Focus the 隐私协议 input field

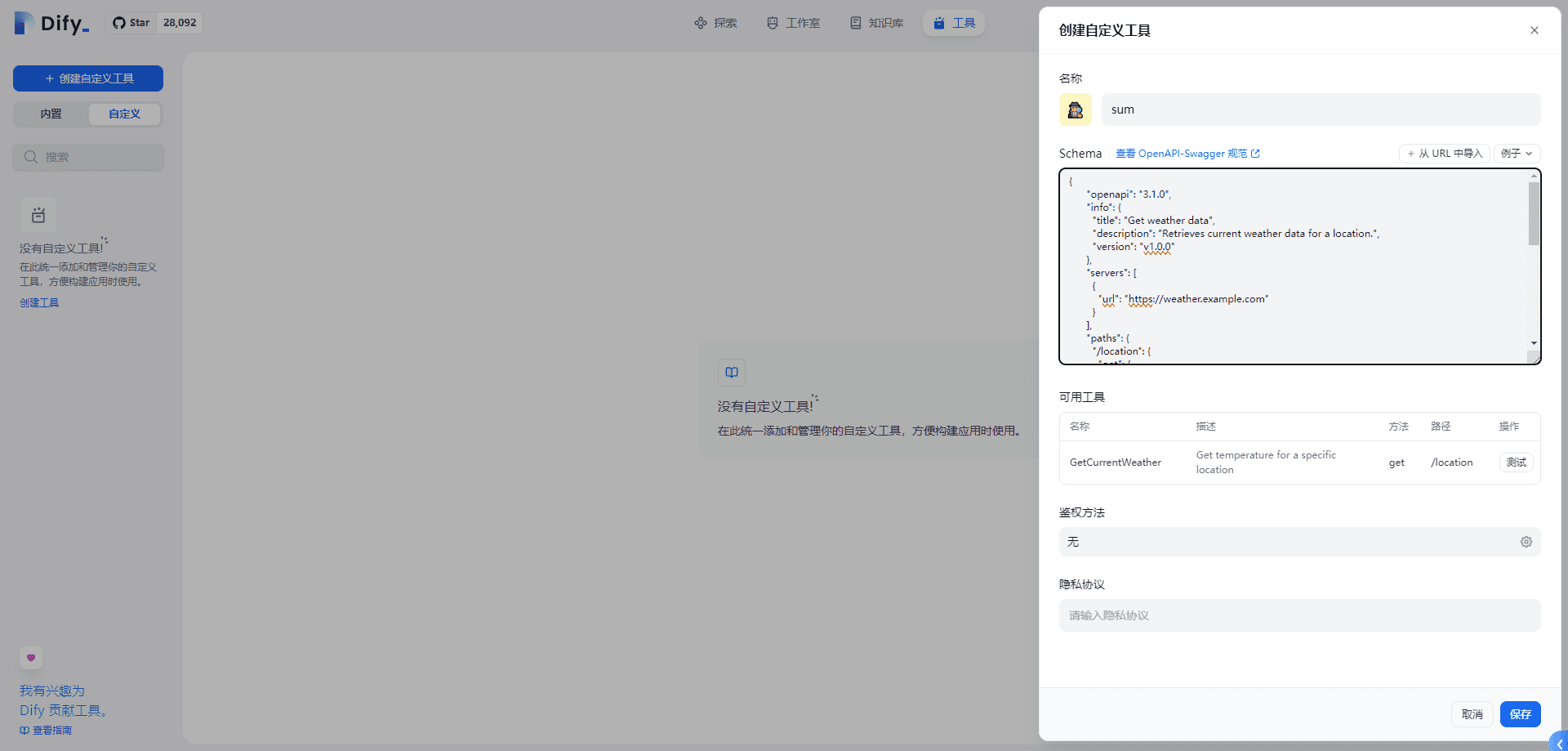pos(1299,615)
